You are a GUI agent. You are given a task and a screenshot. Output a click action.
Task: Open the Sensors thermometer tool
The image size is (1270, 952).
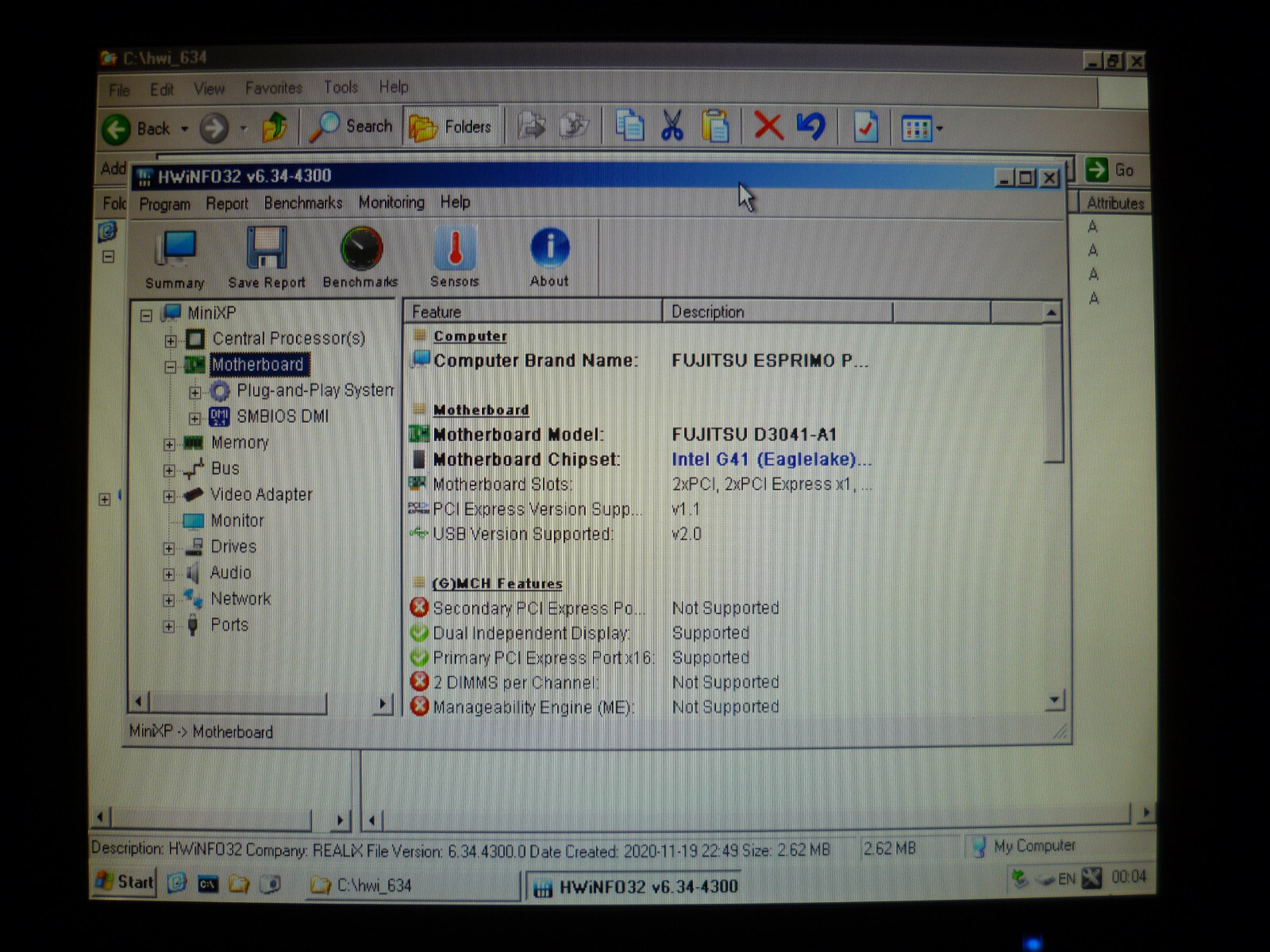[455, 256]
